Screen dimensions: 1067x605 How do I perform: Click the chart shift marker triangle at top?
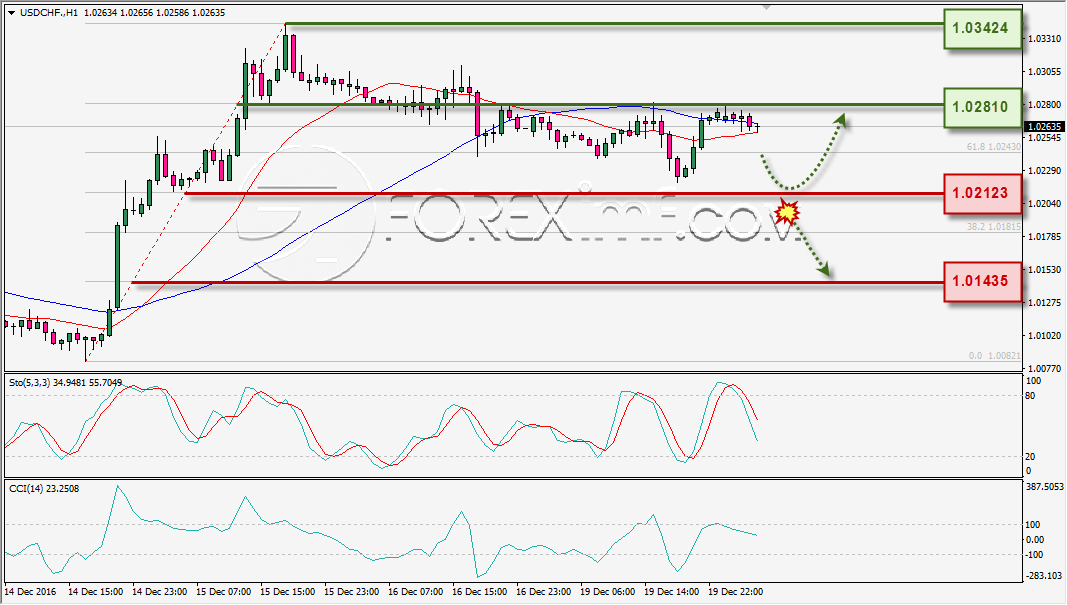click(767, 7)
